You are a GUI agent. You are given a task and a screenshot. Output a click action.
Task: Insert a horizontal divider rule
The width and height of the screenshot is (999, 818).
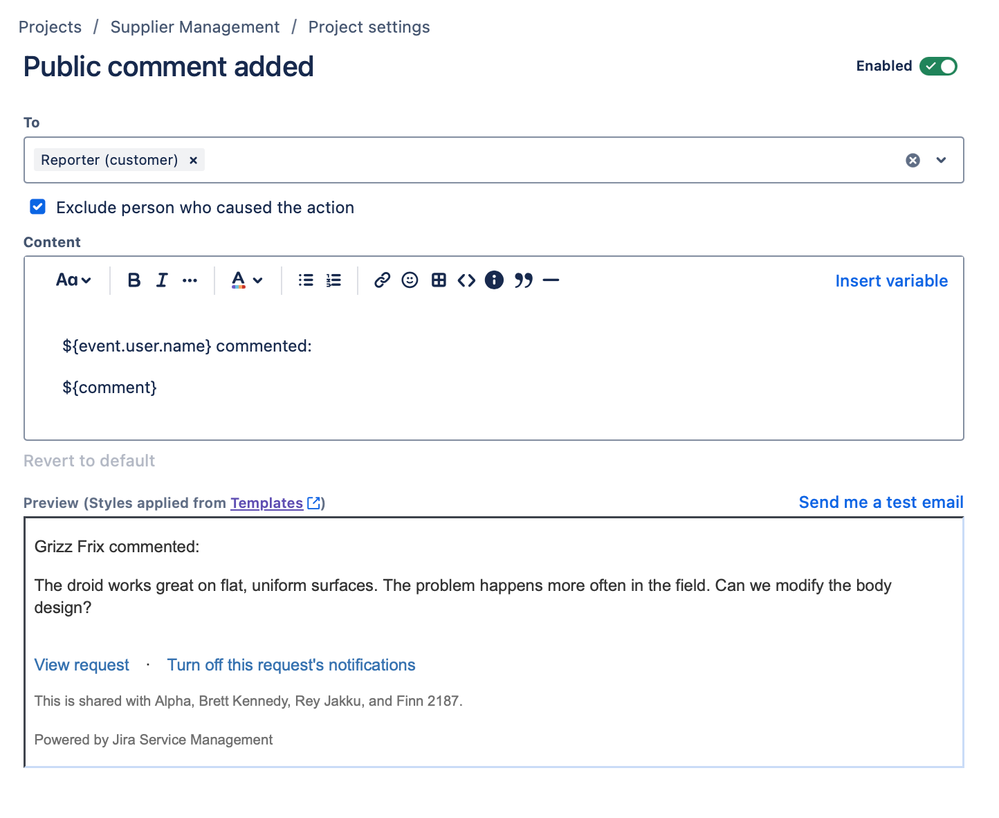[x=551, y=280]
